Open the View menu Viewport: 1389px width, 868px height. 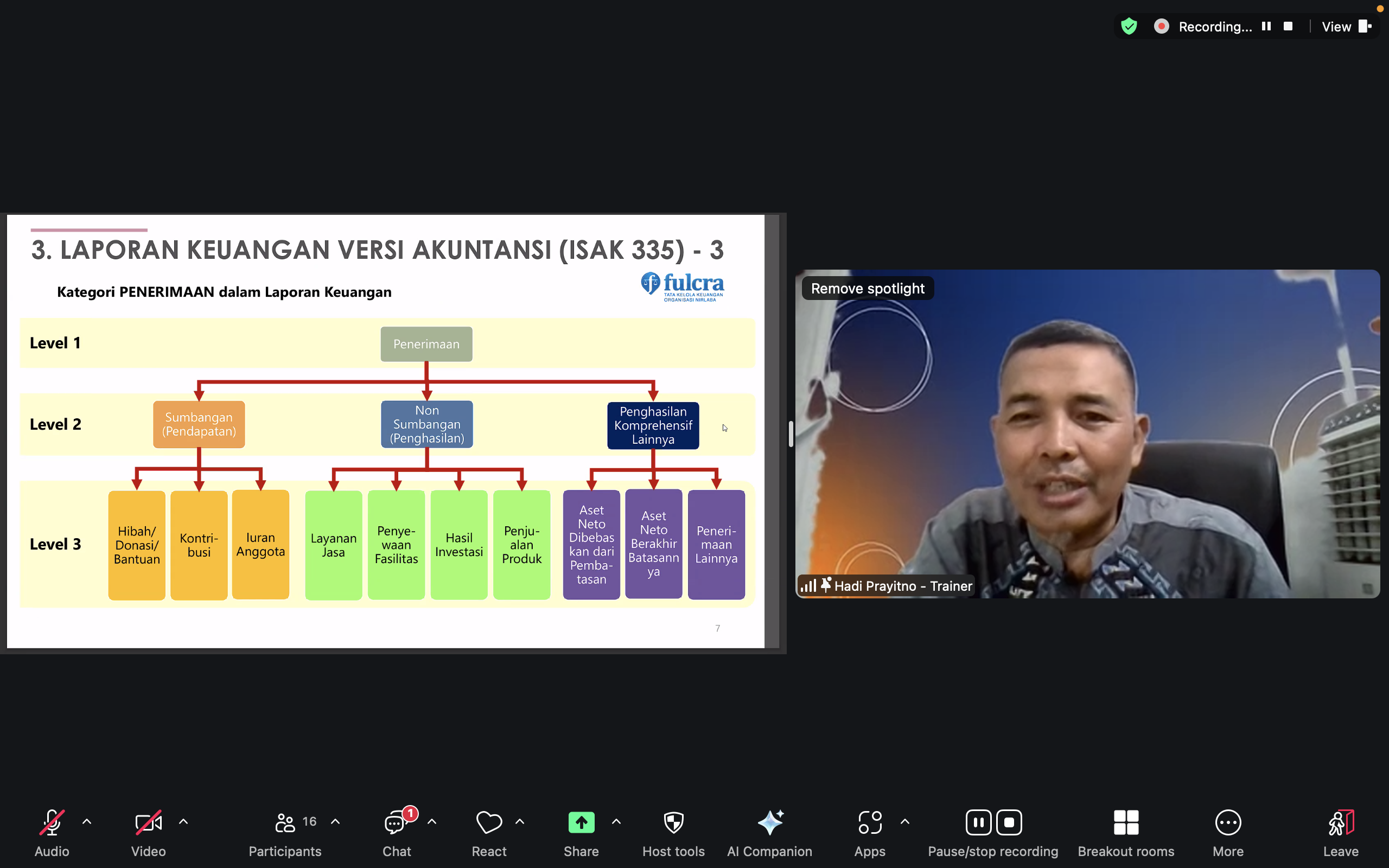pos(1336,26)
